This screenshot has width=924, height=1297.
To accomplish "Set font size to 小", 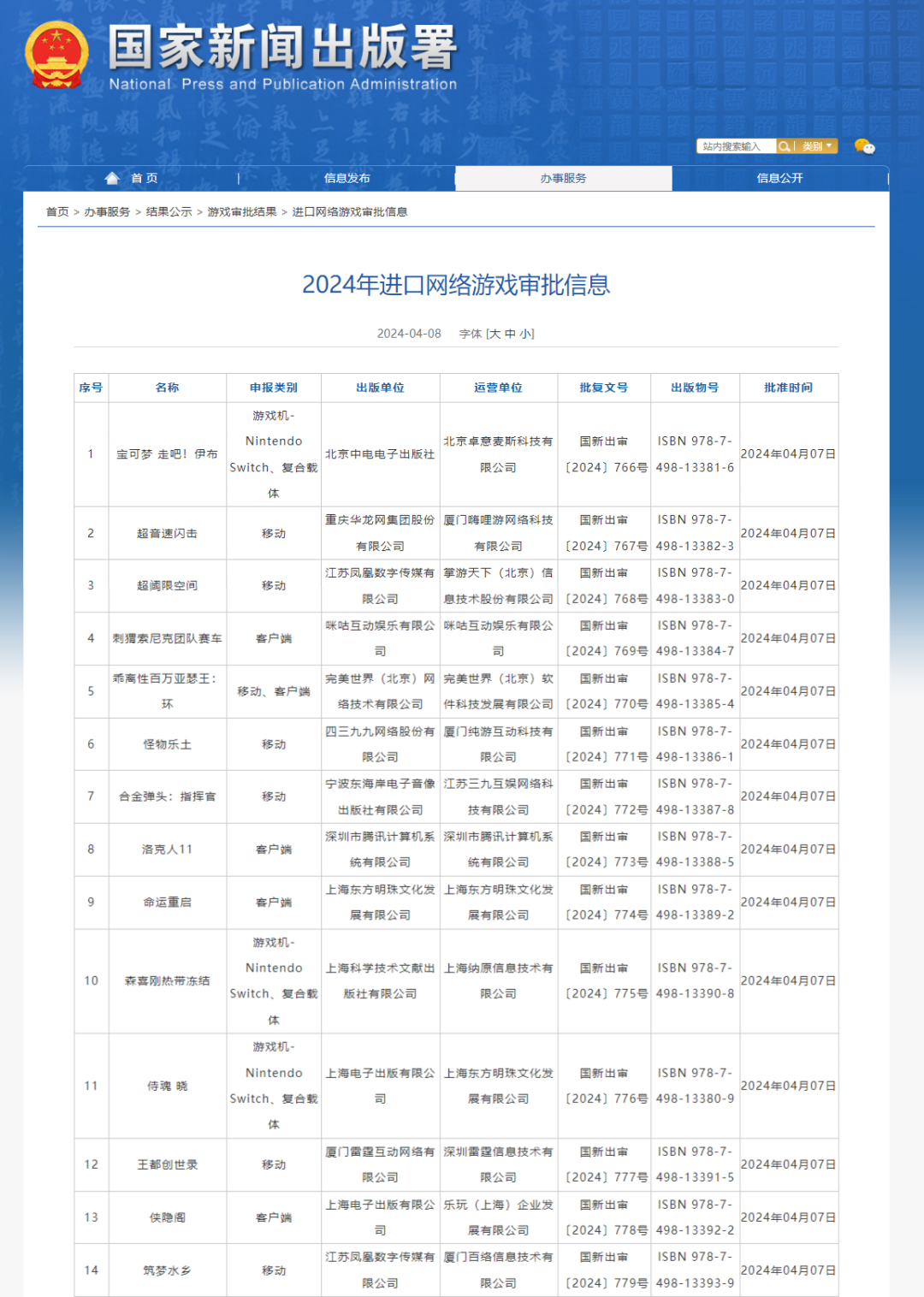I will (x=523, y=334).
